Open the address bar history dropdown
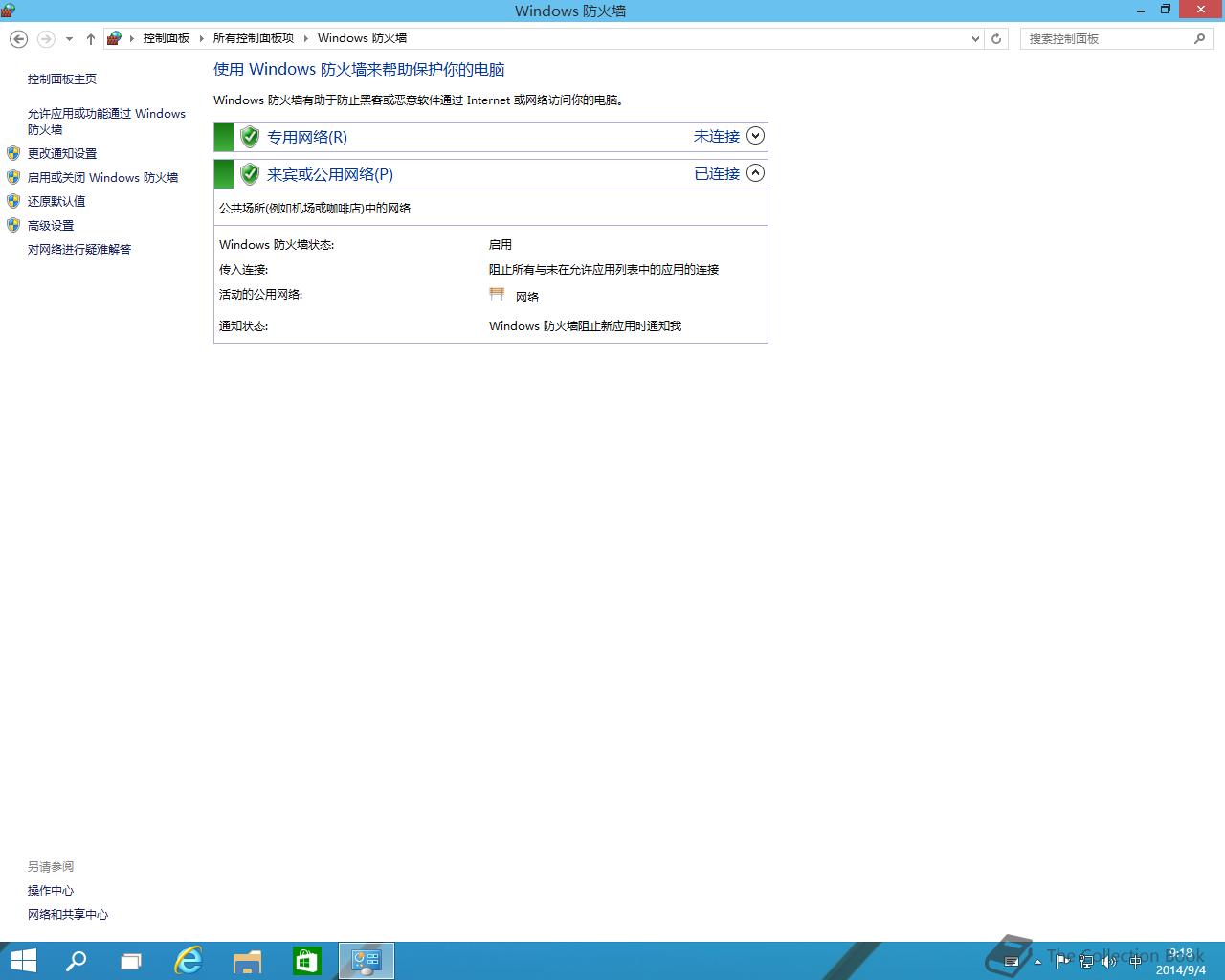Viewport: 1225px width, 980px height. coord(975,38)
